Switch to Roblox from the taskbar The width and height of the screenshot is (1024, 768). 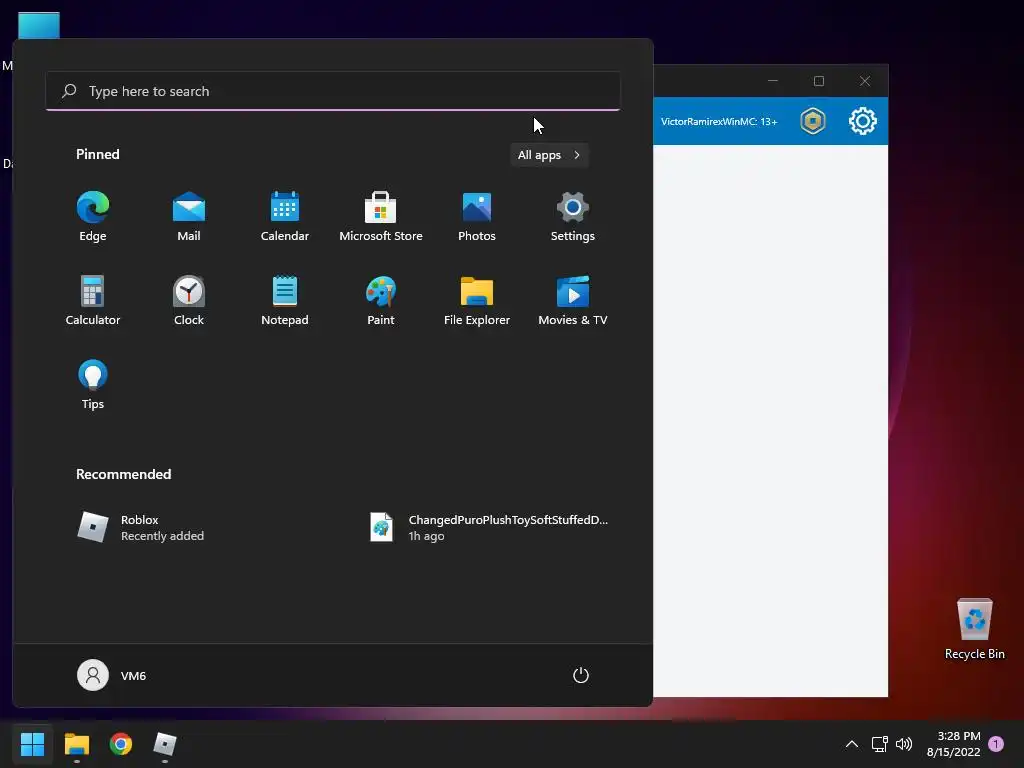[165, 744]
